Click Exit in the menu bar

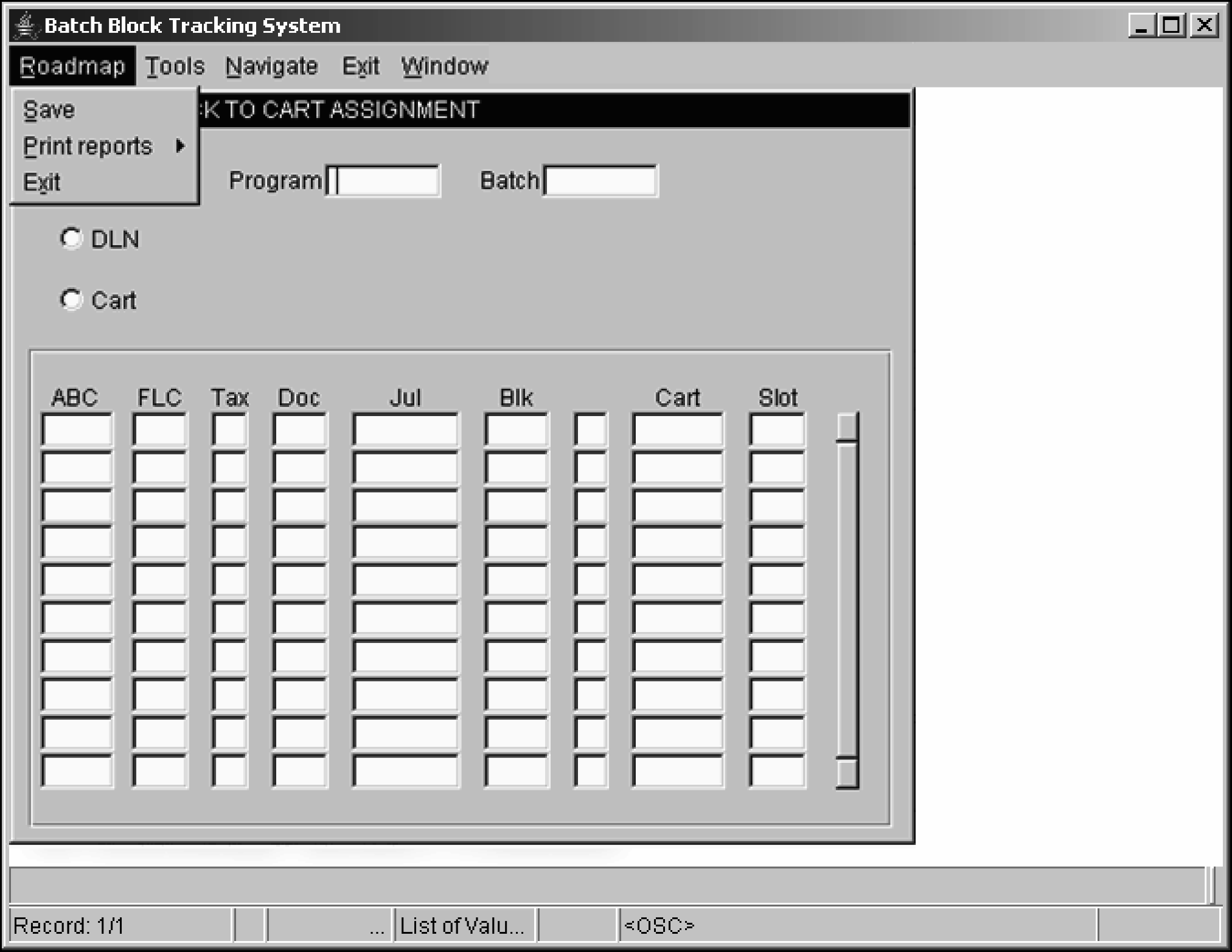tap(360, 66)
